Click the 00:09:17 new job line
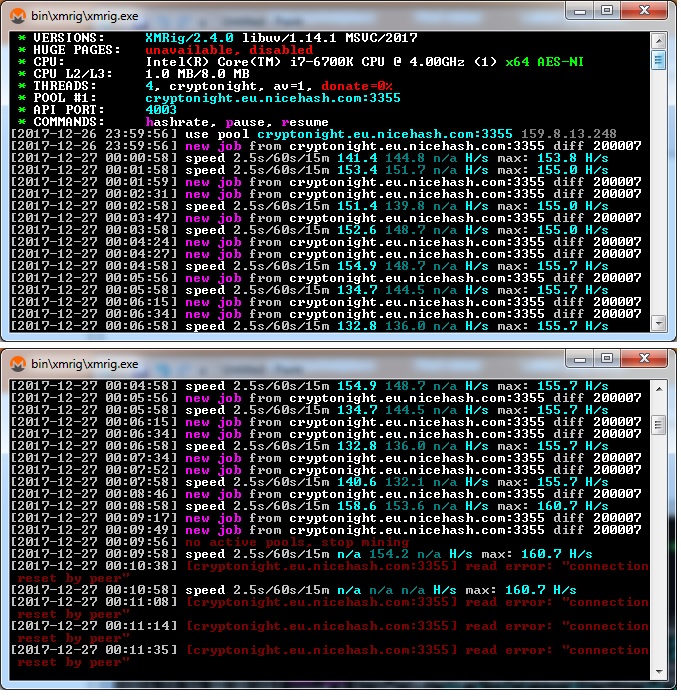 [x=326, y=518]
